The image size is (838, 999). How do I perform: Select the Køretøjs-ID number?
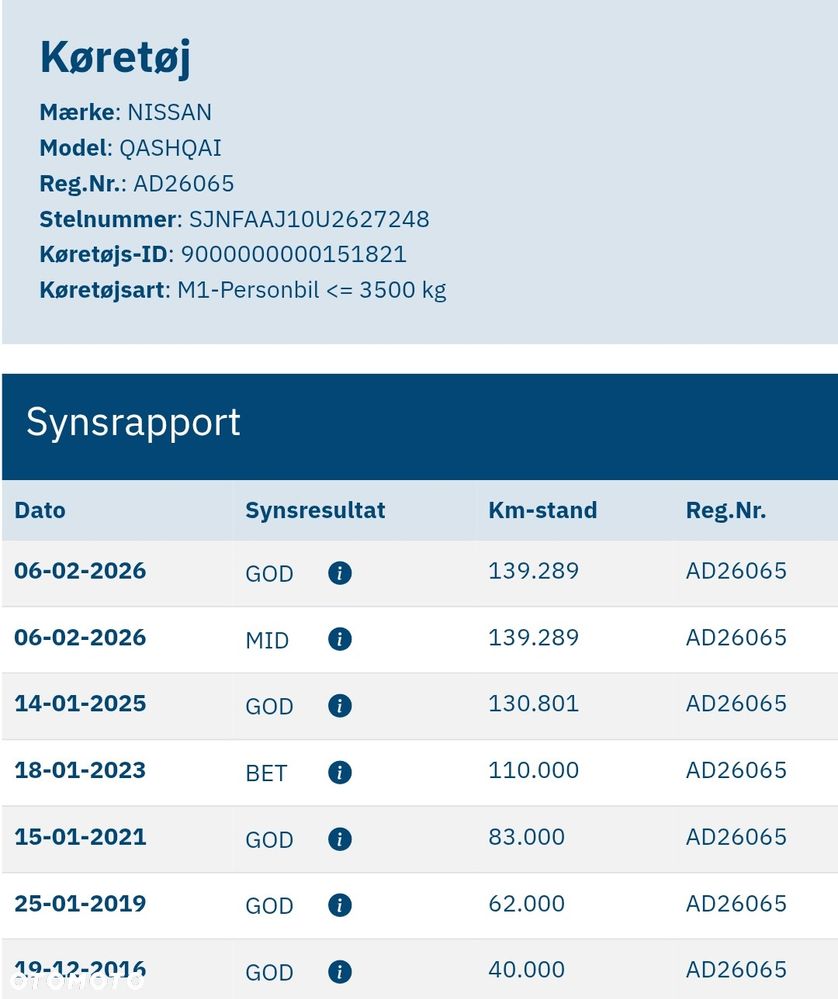(x=294, y=254)
